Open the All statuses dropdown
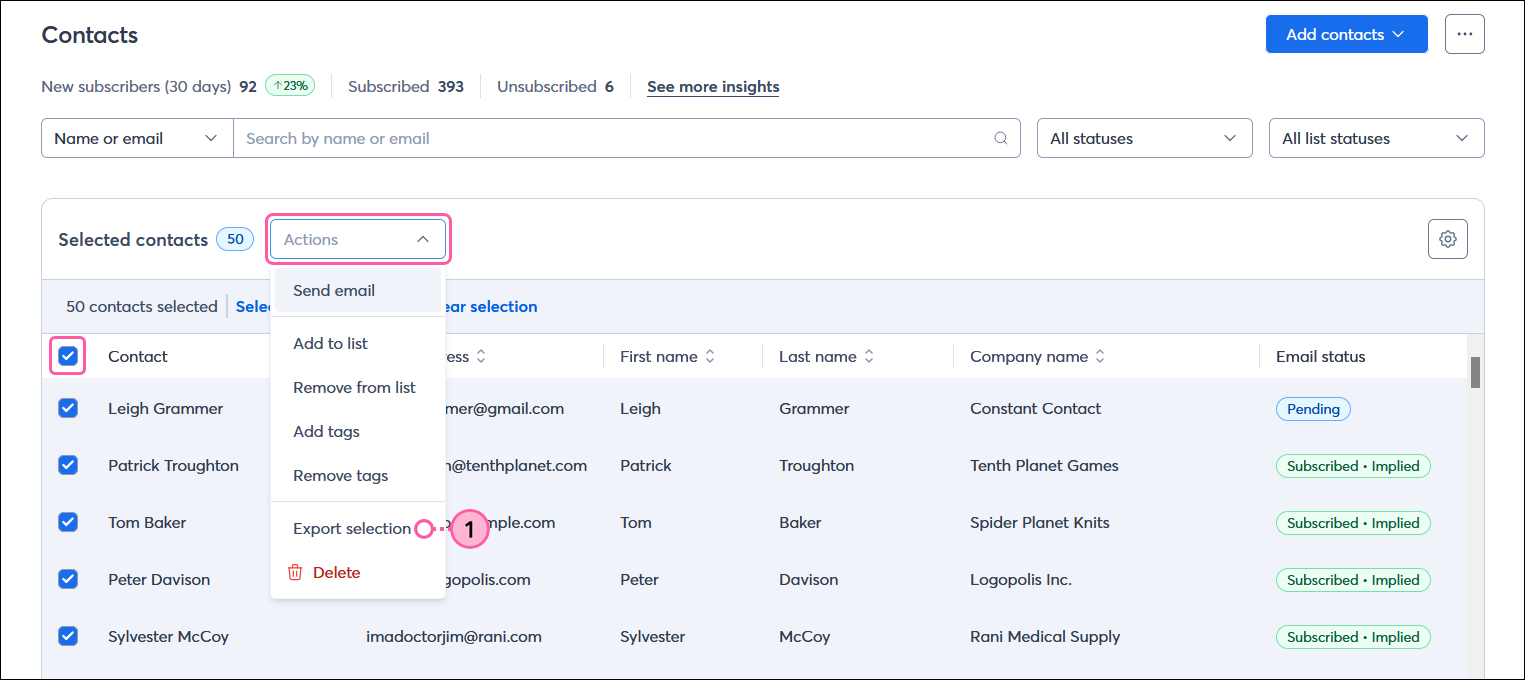This screenshot has height=680, width=1525. [1144, 137]
